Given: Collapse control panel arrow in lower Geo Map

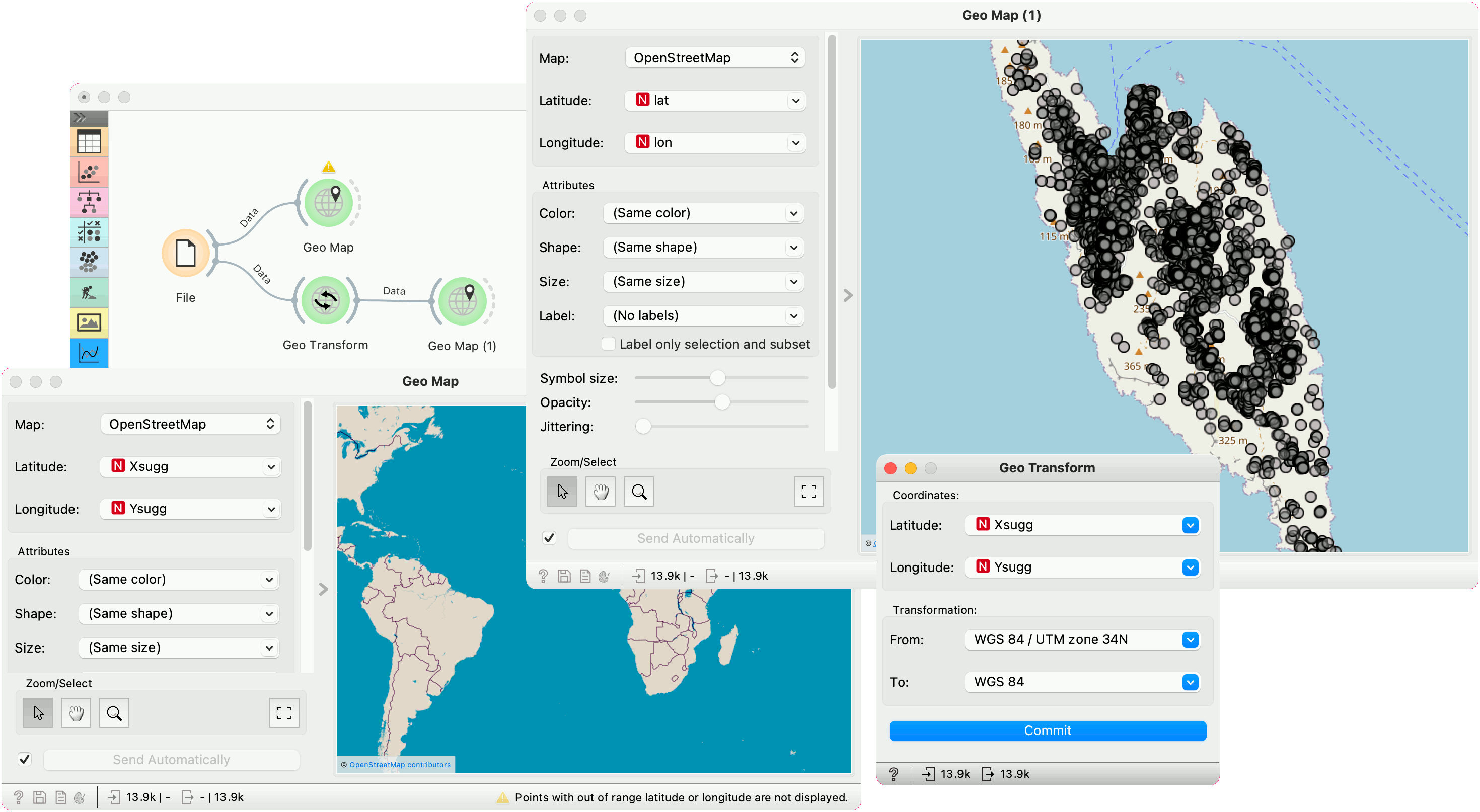Looking at the screenshot, I should (x=324, y=589).
